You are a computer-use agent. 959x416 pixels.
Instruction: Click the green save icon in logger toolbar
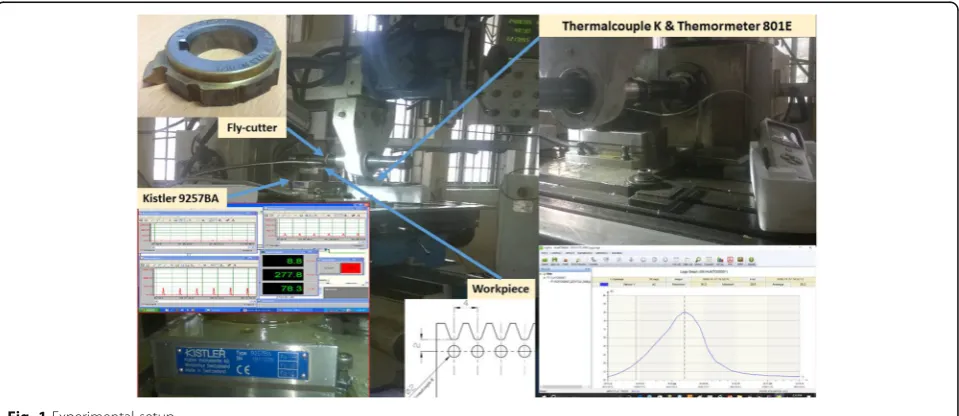pyautogui.click(x=554, y=259)
